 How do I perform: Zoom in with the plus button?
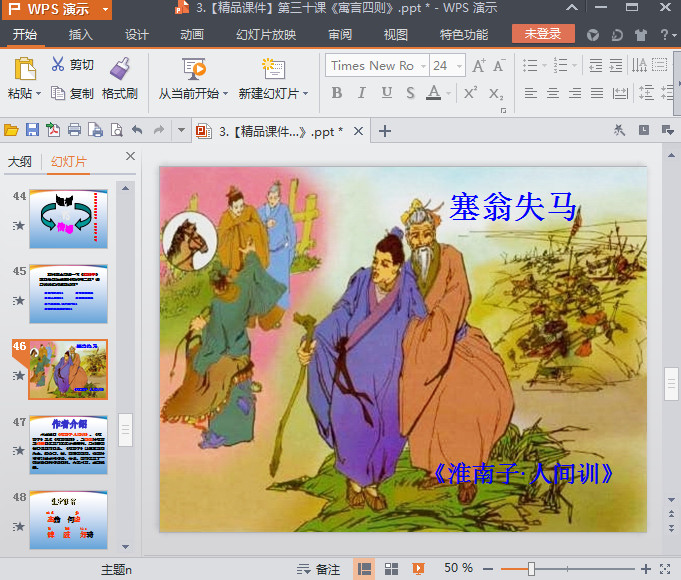point(645,569)
